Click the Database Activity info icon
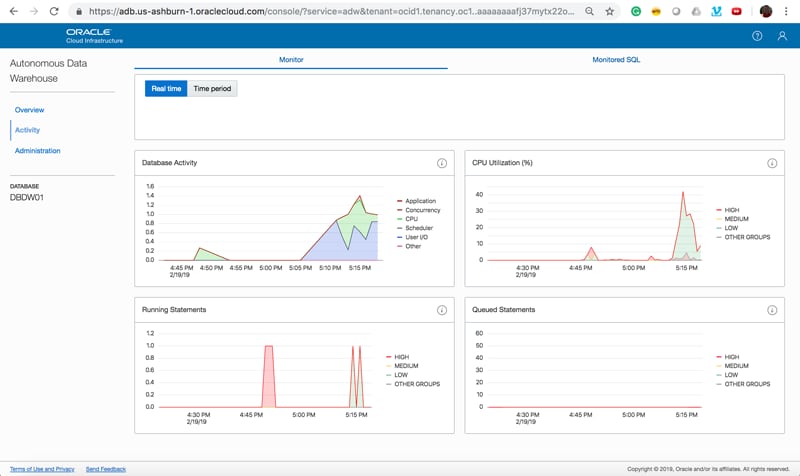This screenshot has width=800, height=476. point(442,163)
